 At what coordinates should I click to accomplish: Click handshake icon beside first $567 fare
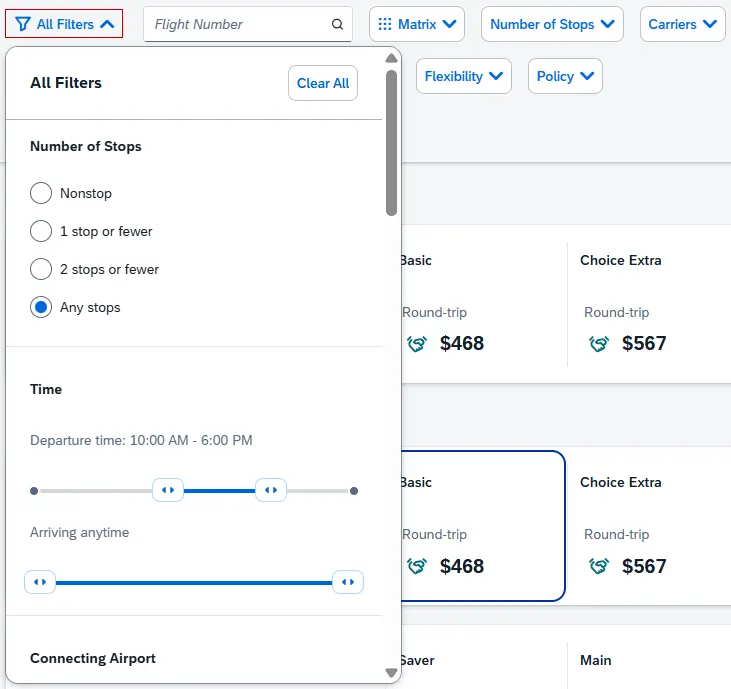pos(599,344)
